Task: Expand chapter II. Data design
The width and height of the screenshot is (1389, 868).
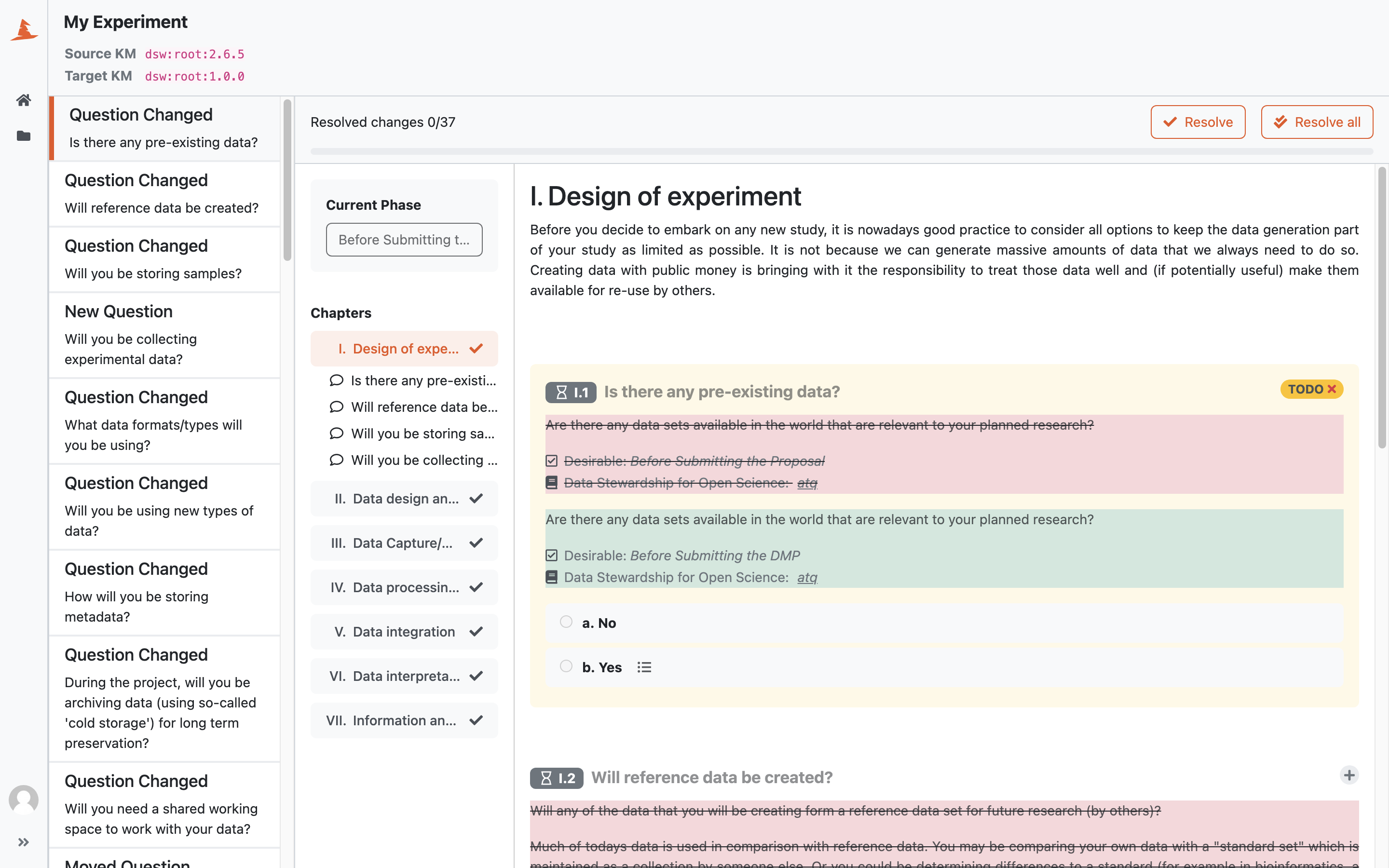Action: [404, 498]
